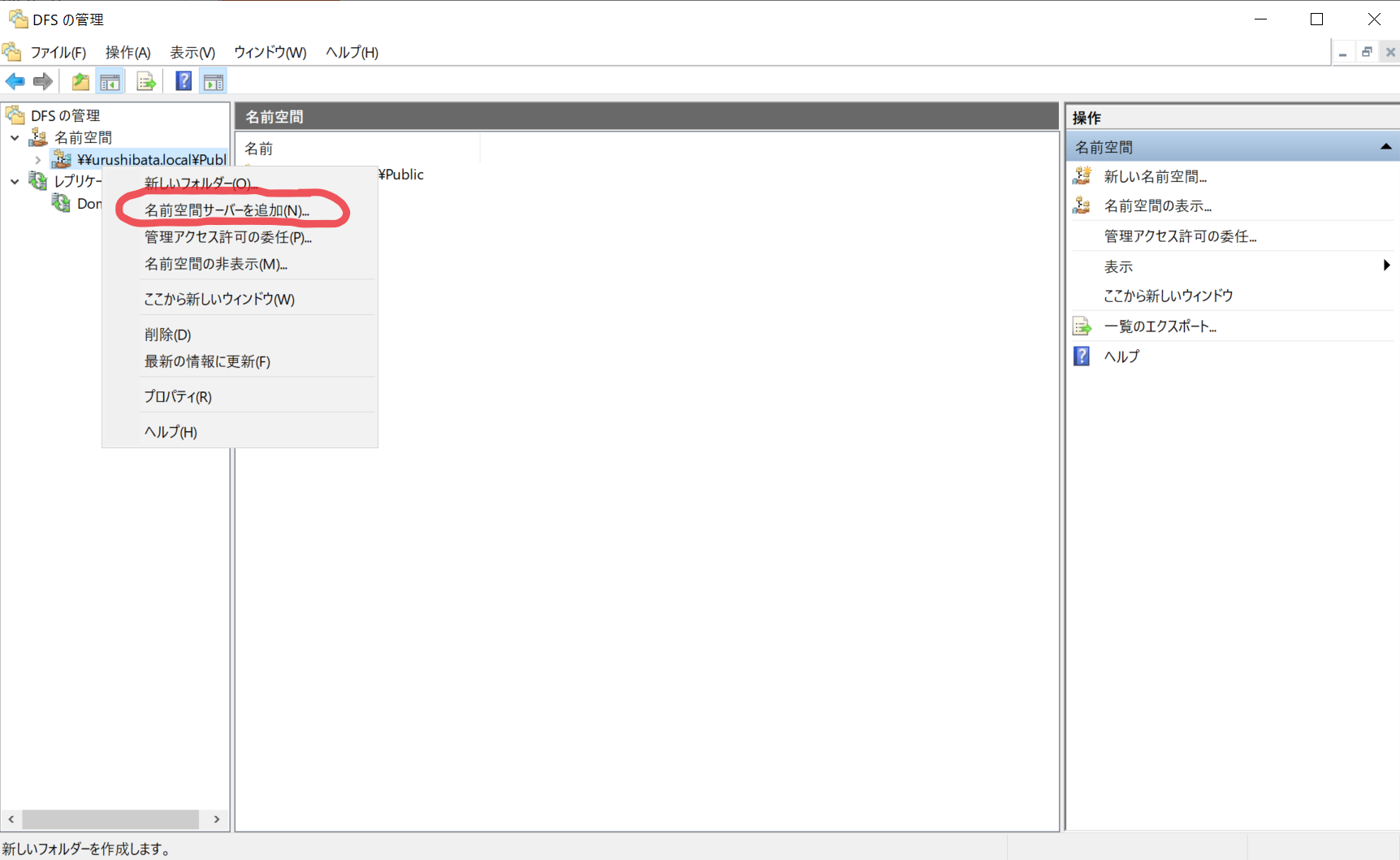Open the ウィンドウ(W) menu
The width and height of the screenshot is (1400, 860).
[270, 53]
